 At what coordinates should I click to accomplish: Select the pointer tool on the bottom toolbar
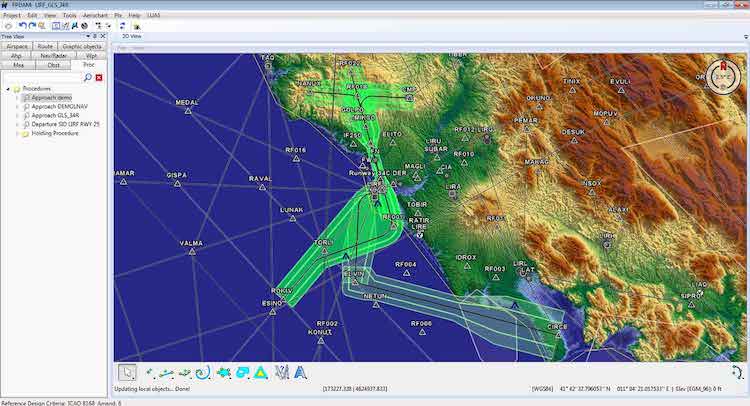[127, 373]
